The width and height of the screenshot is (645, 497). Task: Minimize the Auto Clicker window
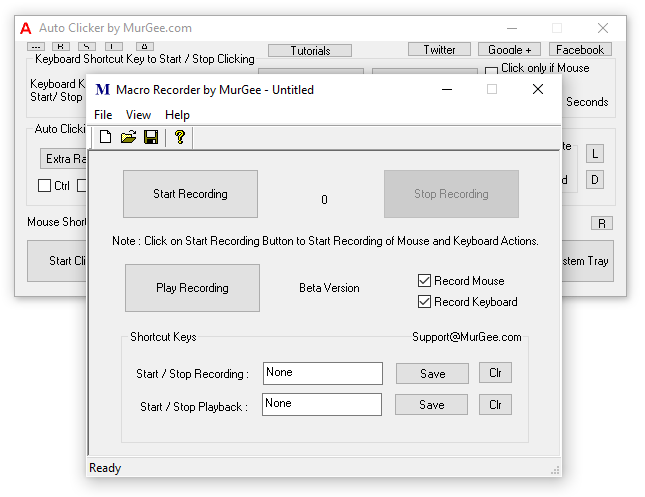[x=512, y=28]
